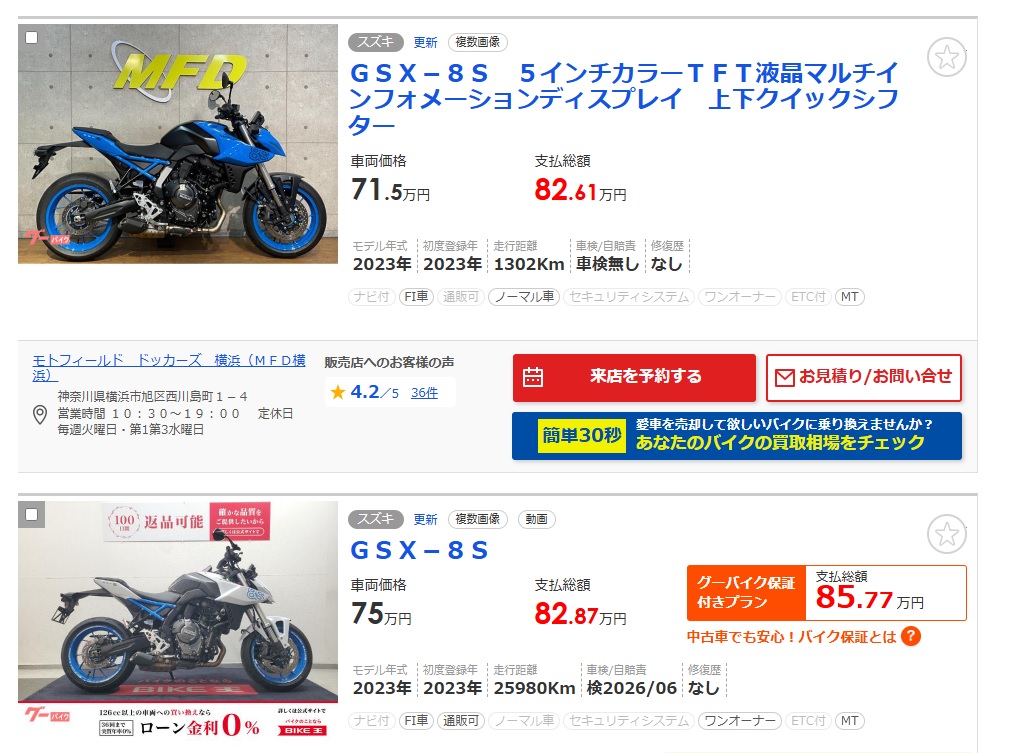This screenshot has height=753, width=1016.
Task: Click the shop location pin icon
Action: tap(40, 415)
